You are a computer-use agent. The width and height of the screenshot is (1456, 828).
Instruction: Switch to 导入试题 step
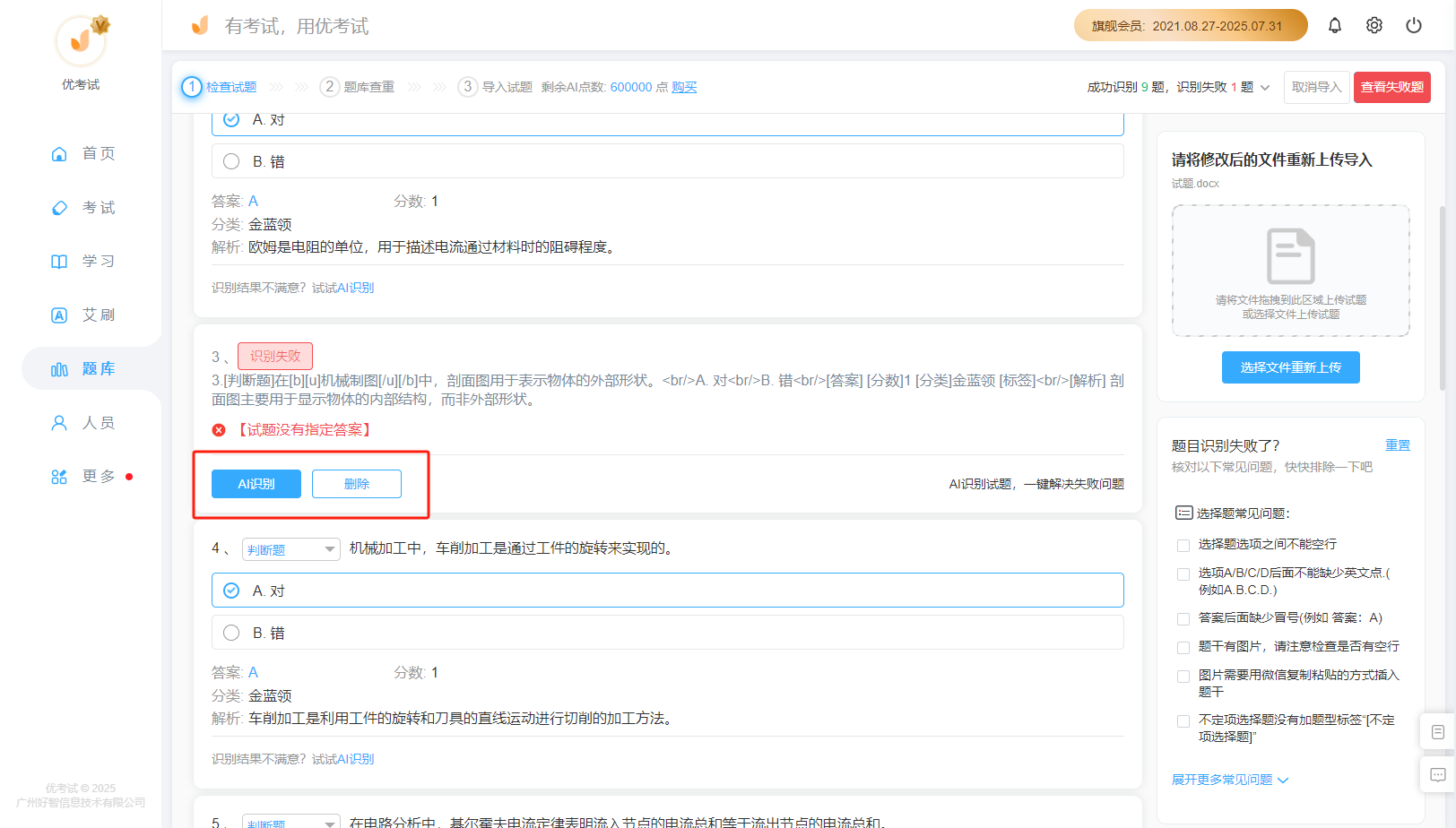pos(507,87)
